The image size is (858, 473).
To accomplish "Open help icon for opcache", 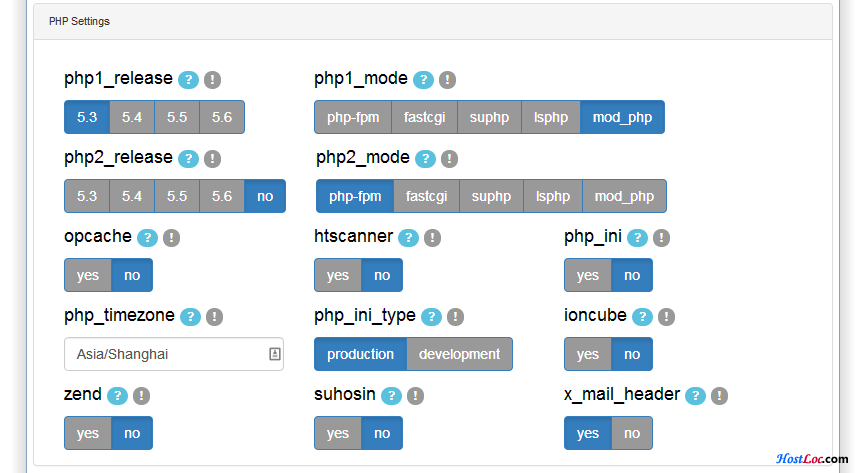I will pyautogui.click(x=147, y=238).
